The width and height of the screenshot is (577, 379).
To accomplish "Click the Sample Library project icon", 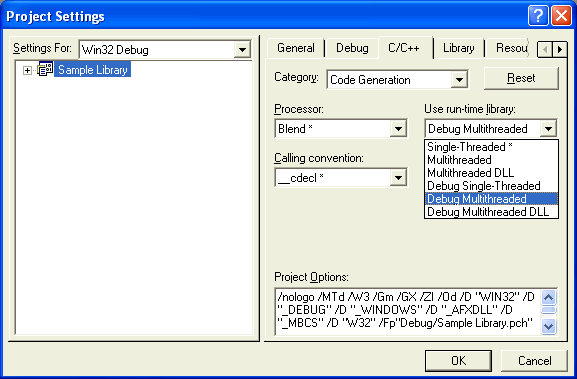I will click(46, 70).
